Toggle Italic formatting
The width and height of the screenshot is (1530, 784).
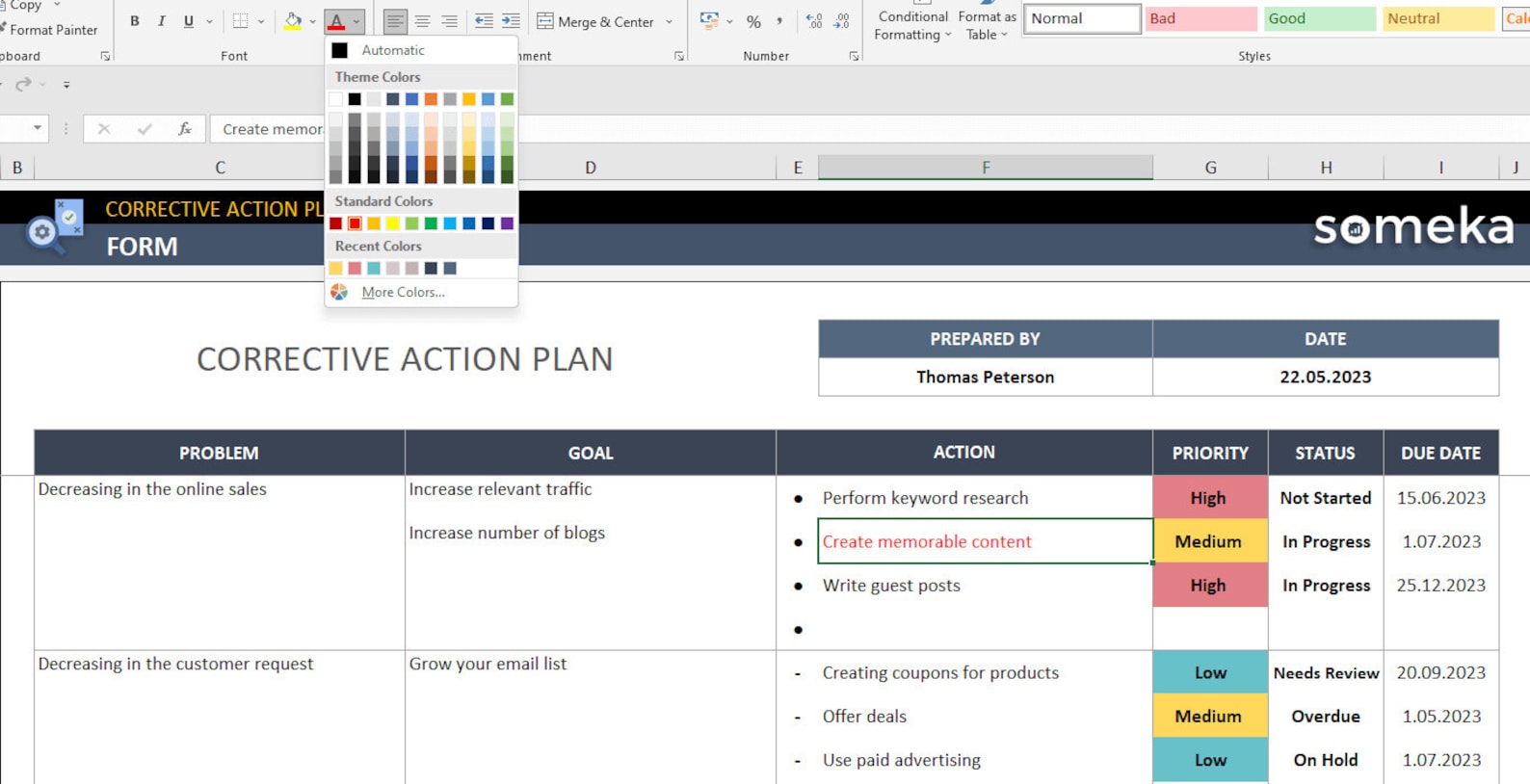[x=161, y=21]
